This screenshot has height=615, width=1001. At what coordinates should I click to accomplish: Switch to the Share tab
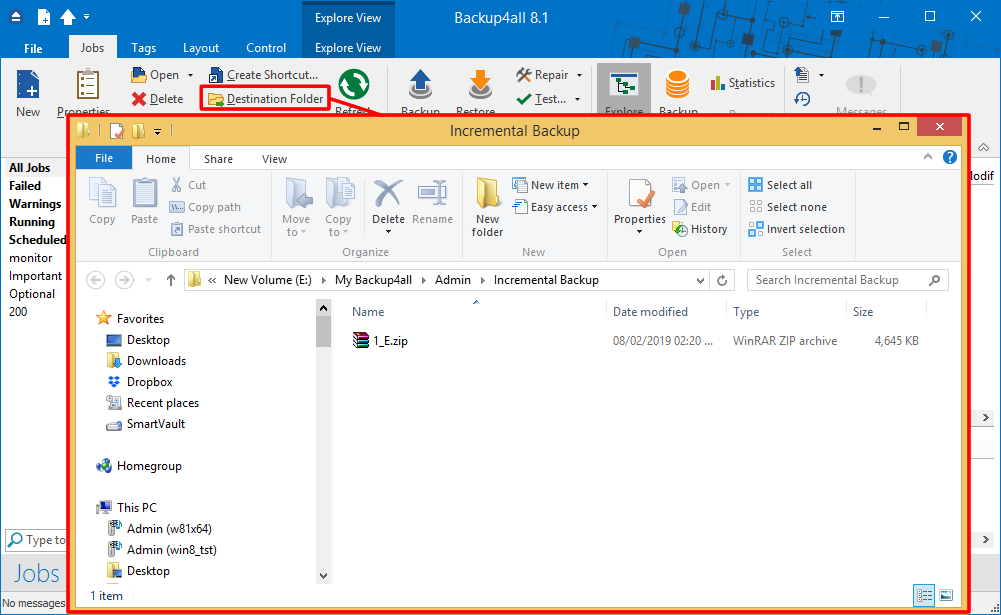[x=217, y=158]
